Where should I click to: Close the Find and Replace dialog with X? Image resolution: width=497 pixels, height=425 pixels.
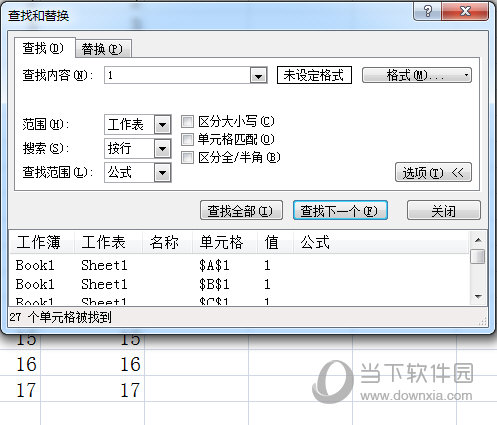[465, 11]
